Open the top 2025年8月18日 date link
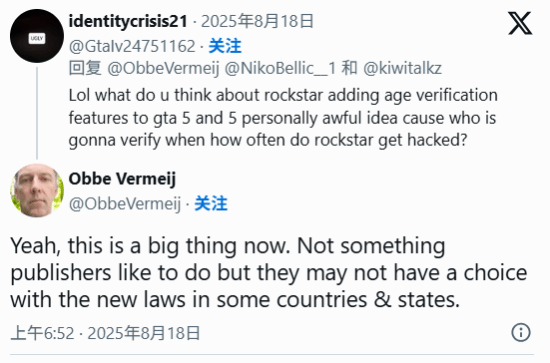The height and width of the screenshot is (363, 550). point(257,22)
